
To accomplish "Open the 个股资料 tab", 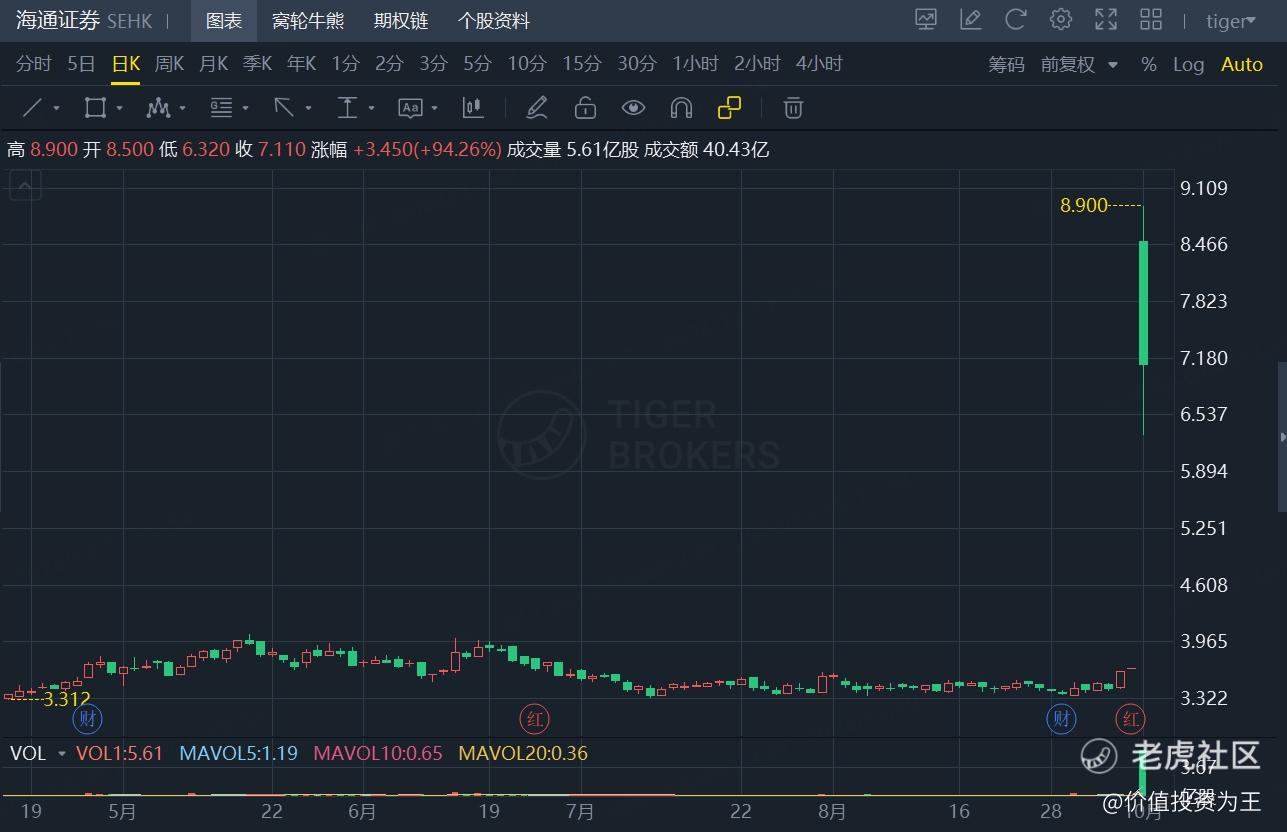I will (x=494, y=21).
